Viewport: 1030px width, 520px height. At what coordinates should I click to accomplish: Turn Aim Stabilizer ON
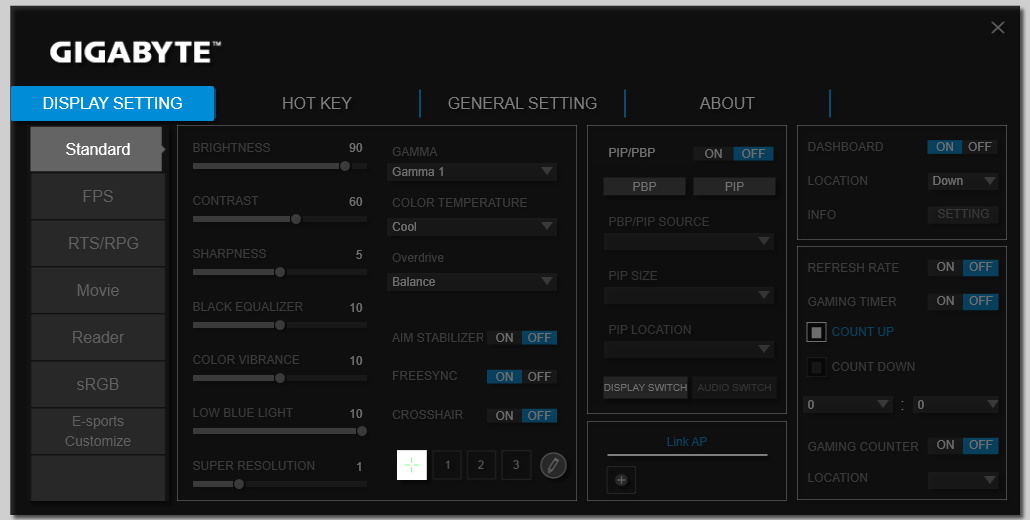click(x=504, y=338)
